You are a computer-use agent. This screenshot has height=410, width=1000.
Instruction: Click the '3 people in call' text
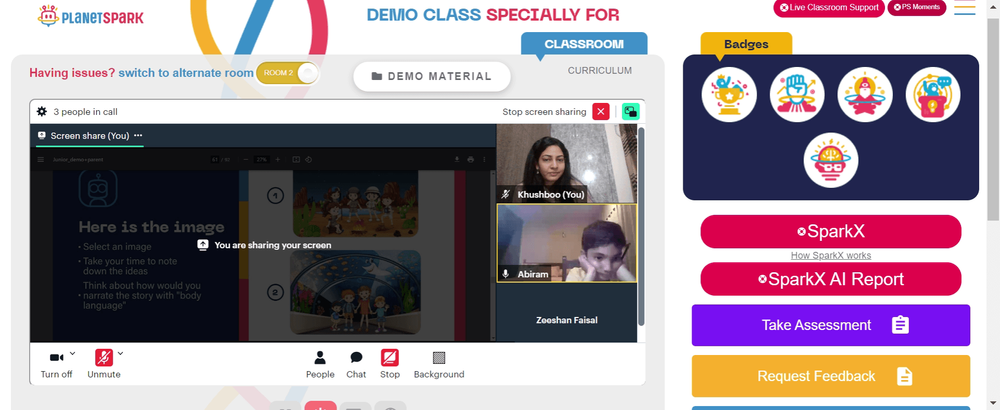85,112
